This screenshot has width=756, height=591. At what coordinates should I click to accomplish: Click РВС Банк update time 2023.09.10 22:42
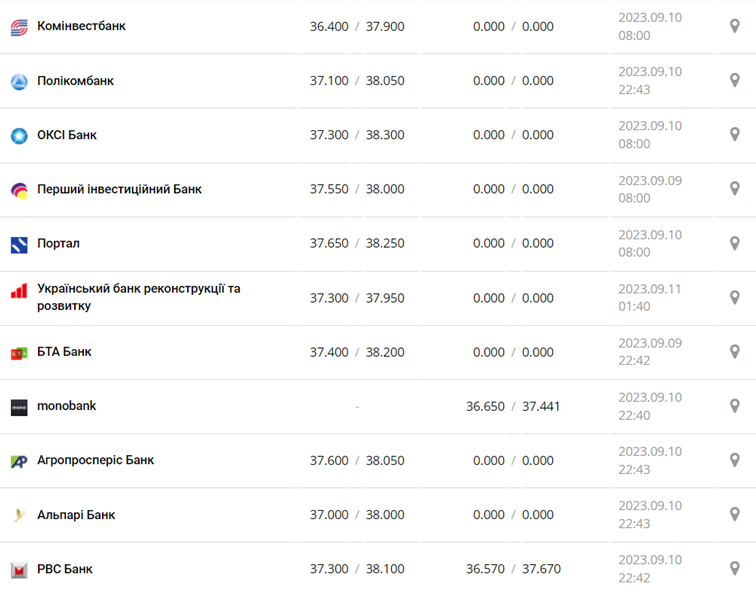point(650,569)
